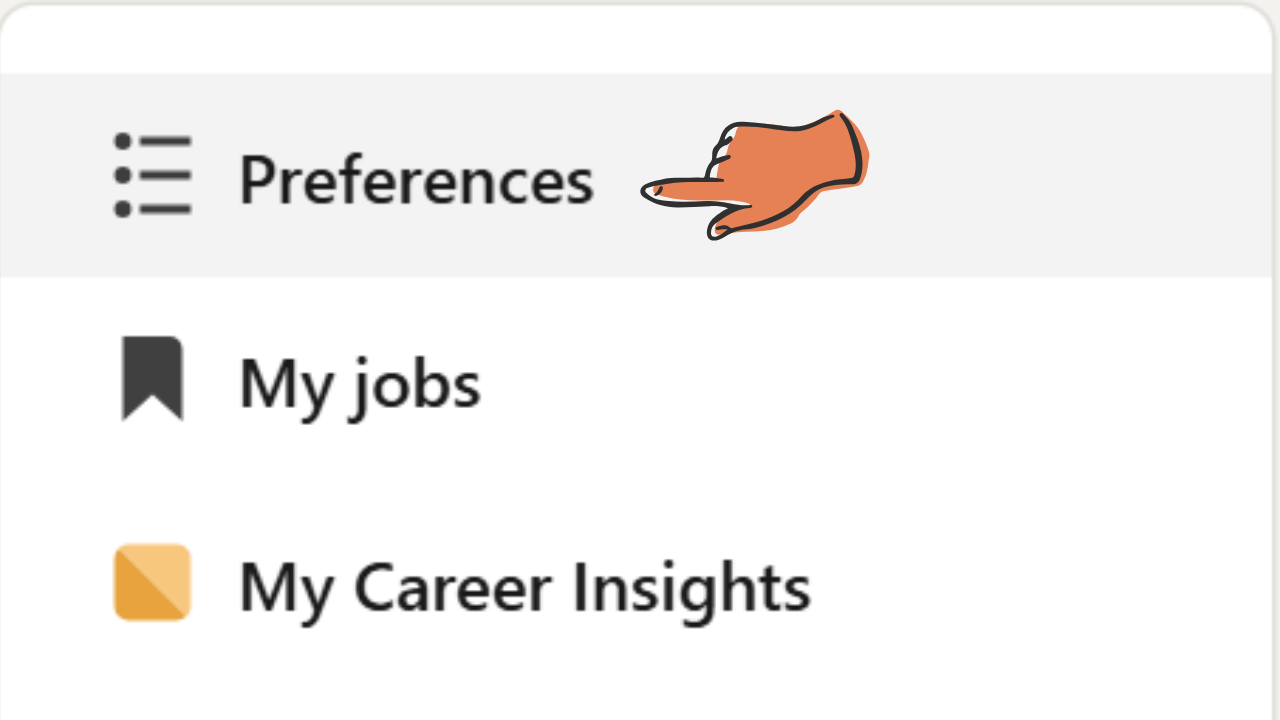Click the Preferences text label

416,180
